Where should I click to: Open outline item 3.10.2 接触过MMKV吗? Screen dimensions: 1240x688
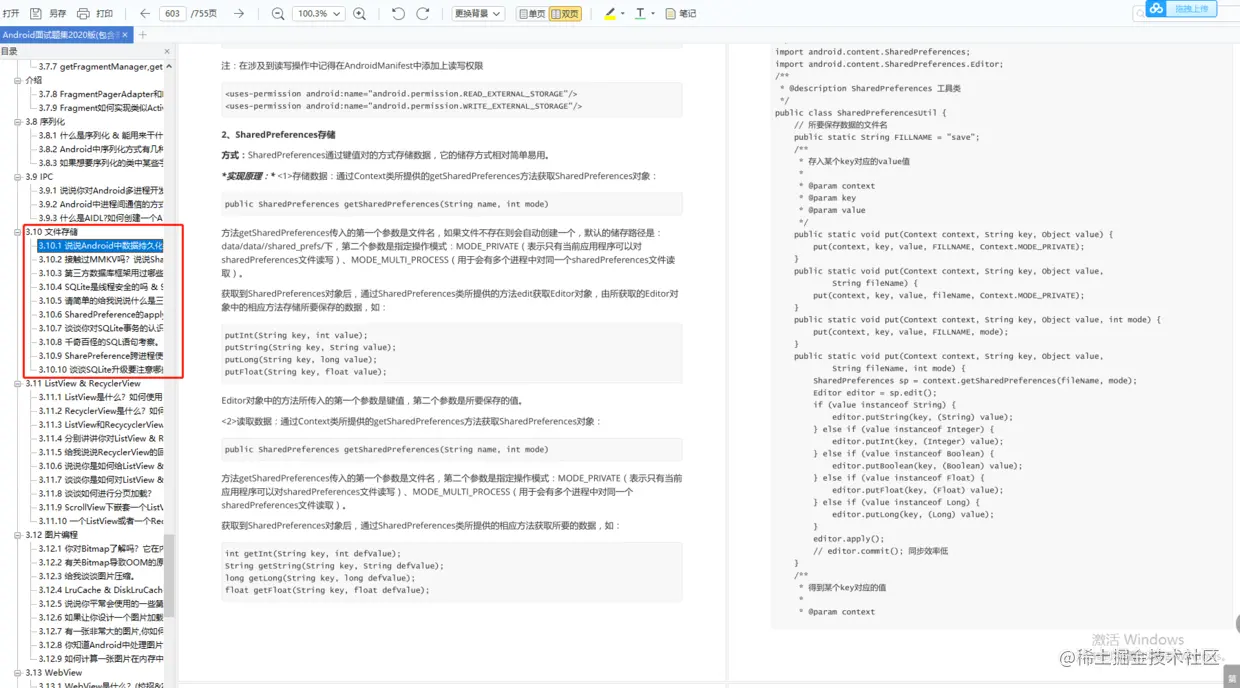tap(100, 259)
